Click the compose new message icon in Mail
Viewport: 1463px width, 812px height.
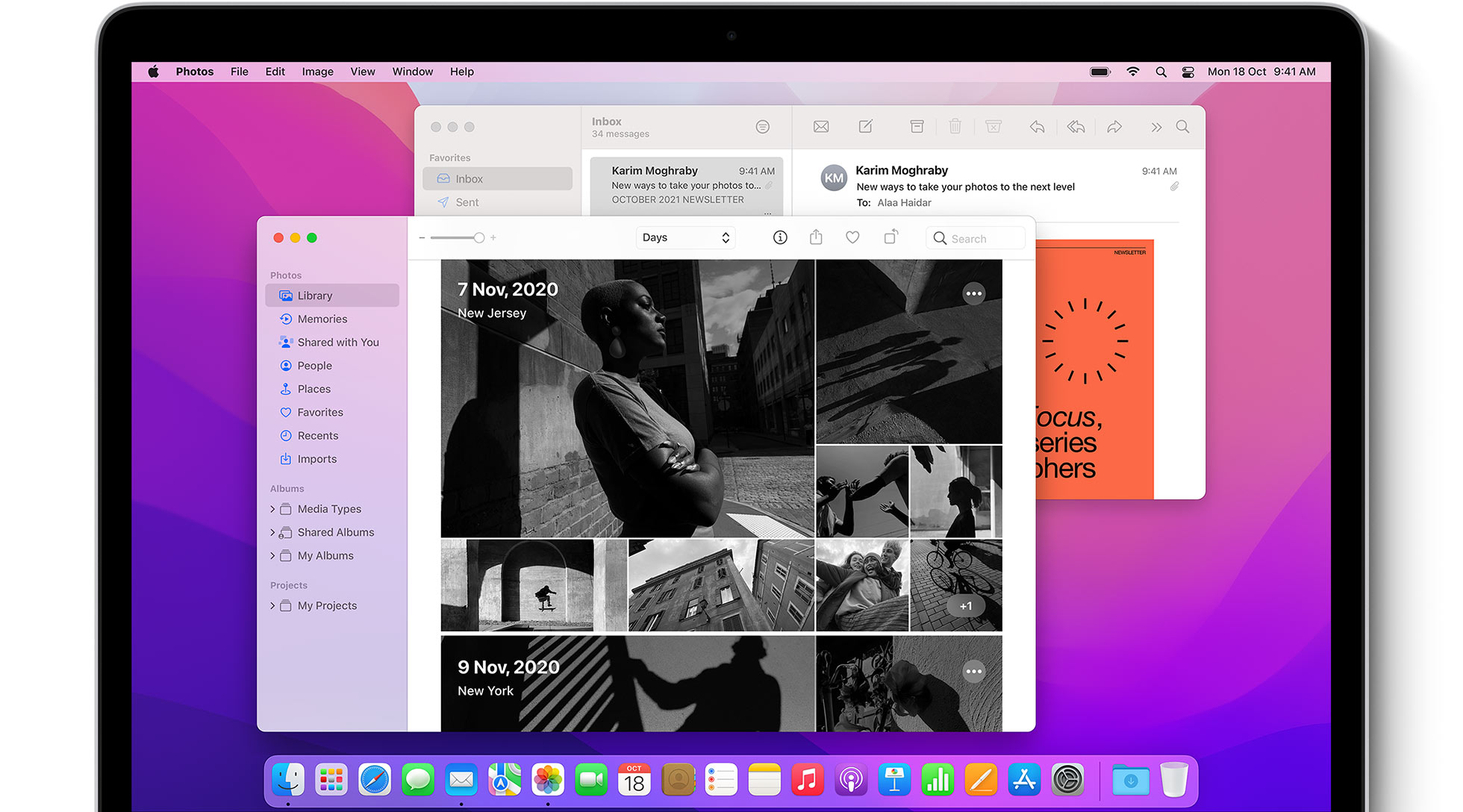click(866, 127)
